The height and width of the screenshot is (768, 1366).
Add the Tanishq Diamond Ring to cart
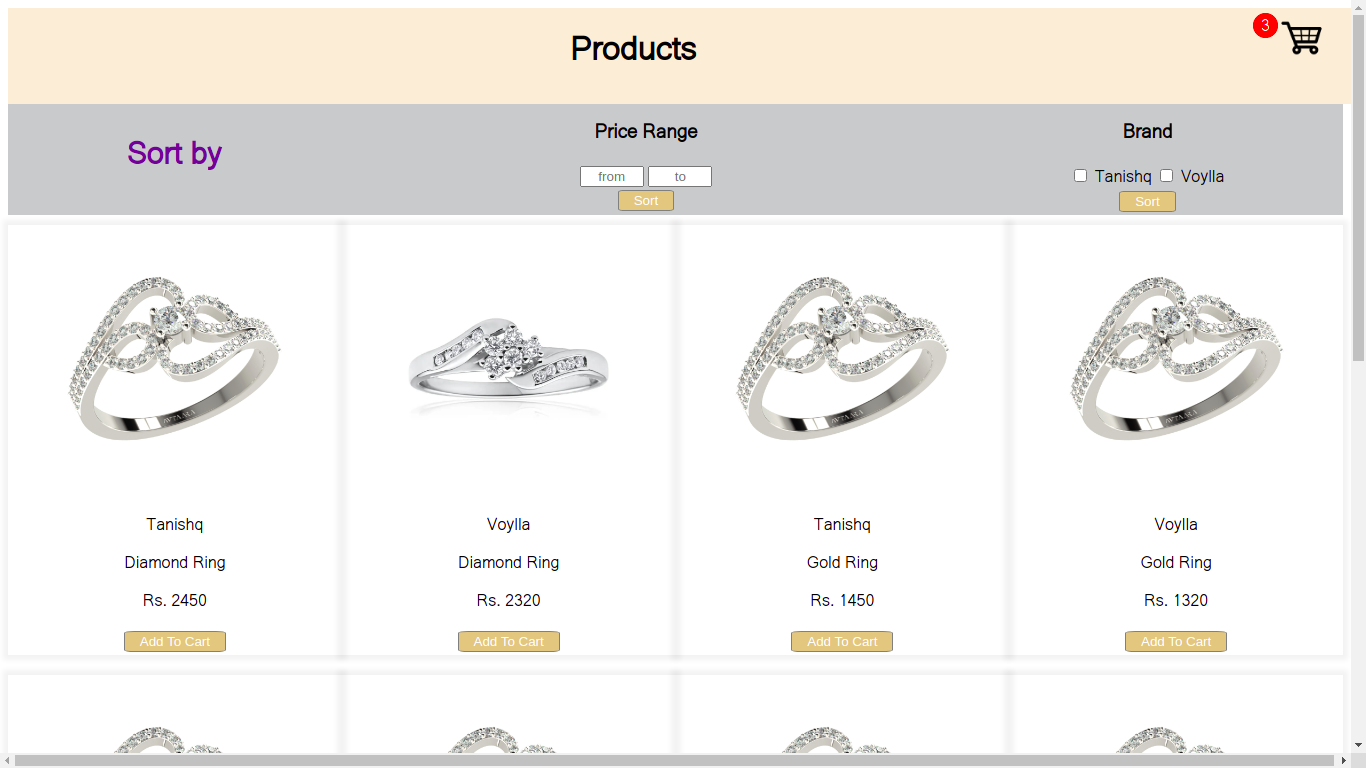coord(174,641)
